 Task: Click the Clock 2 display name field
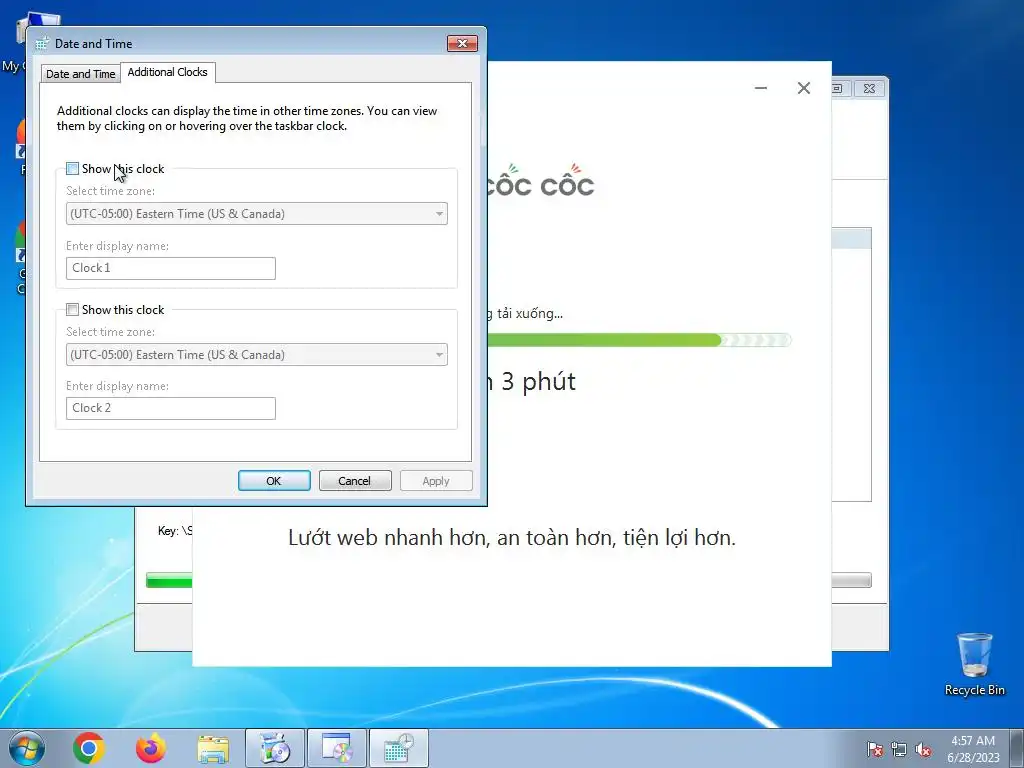(x=170, y=408)
